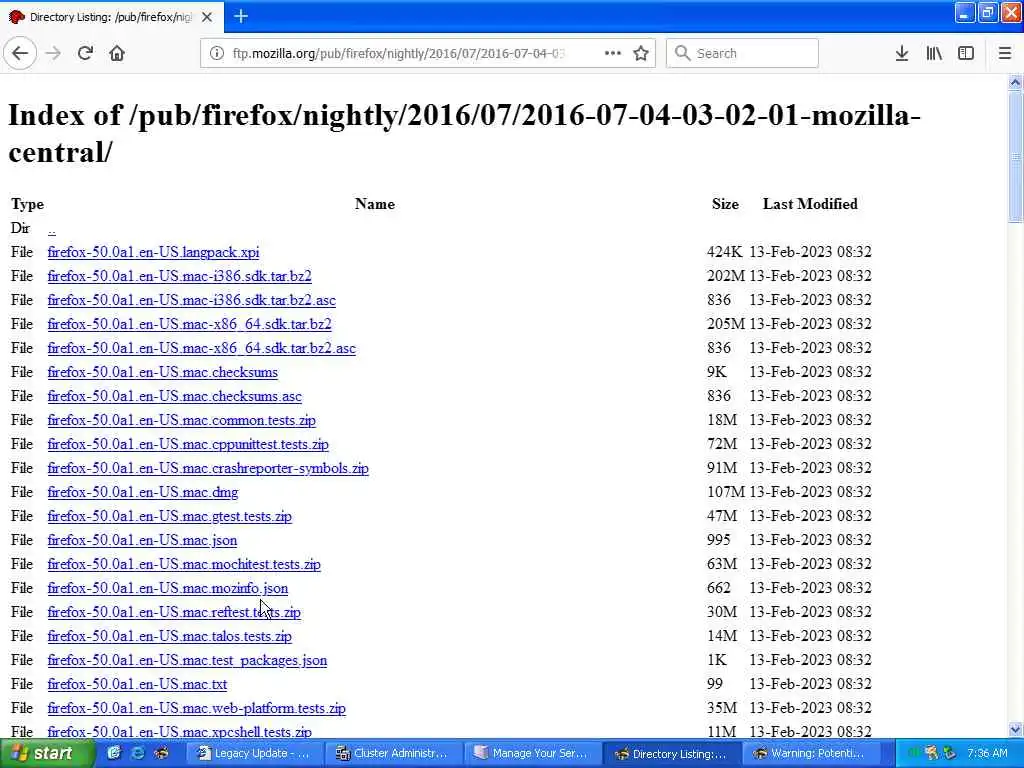Open the Firefox home page
The height and width of the screenshot is (768, 1024).
pos(117,53)
